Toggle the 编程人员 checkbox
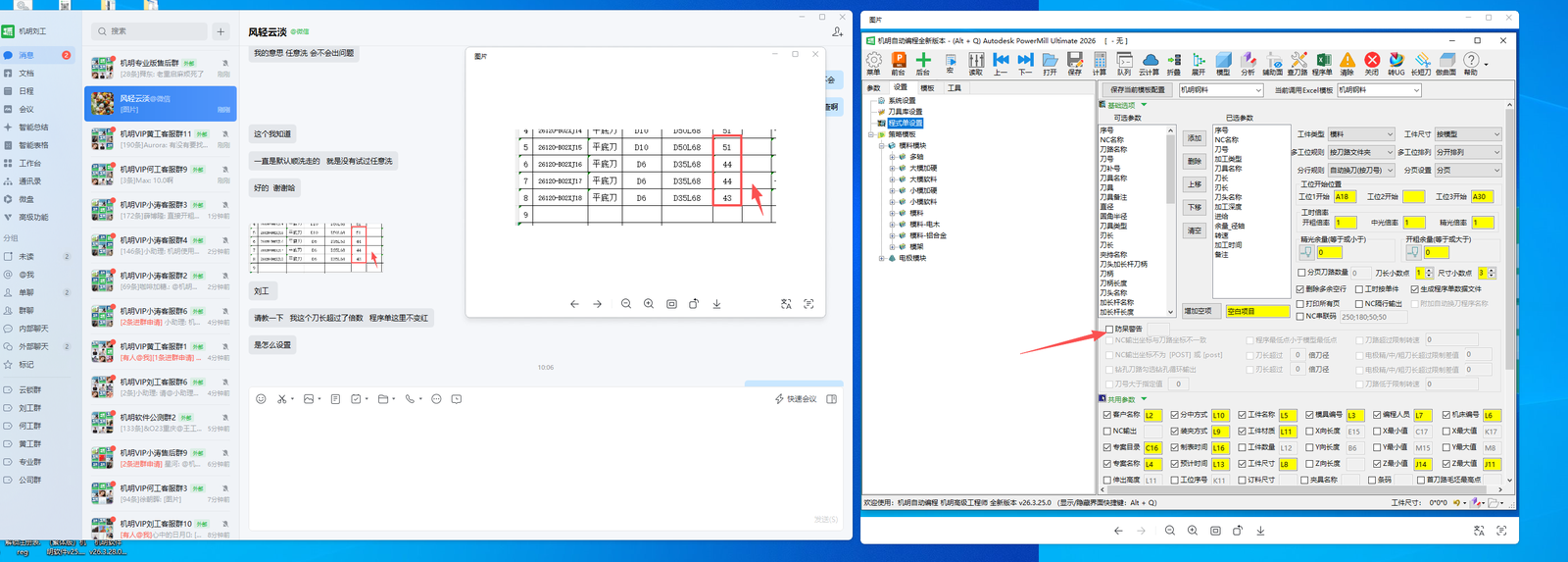 (1378, 415)
